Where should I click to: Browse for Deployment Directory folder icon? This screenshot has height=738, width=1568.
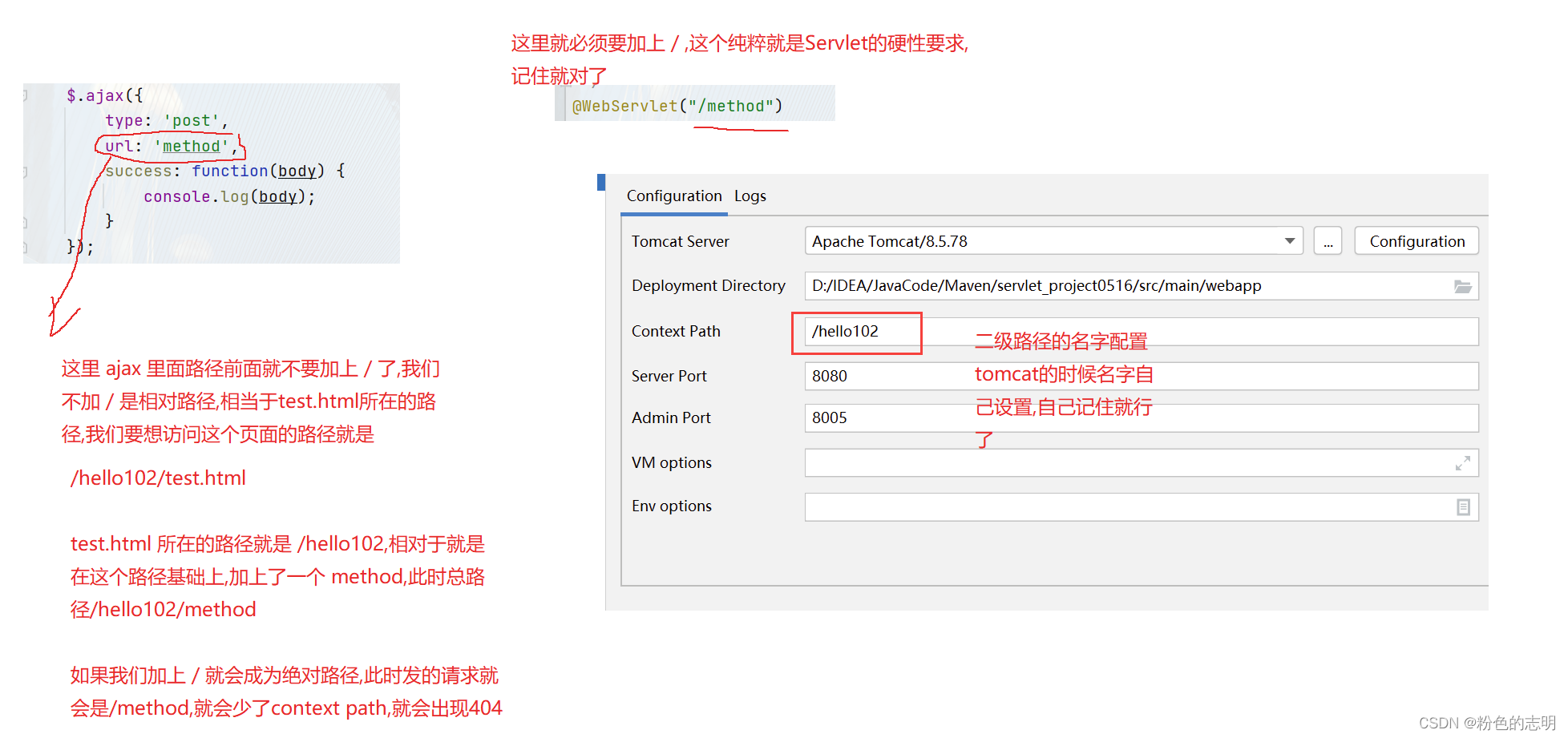[x=1463, y=286]
